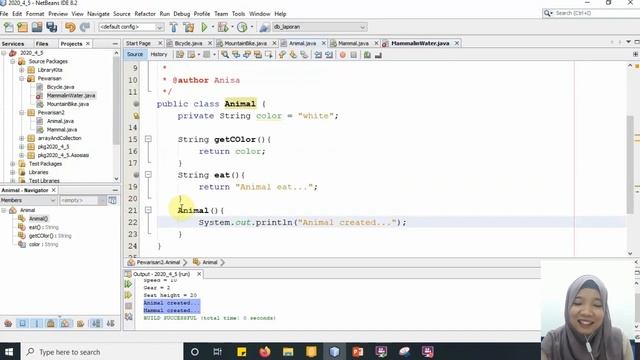Image resolution: width=640 pixels, height=360 pixels.
Task: Collapse the getCOlor method code fold
Action: coord(148,139)
